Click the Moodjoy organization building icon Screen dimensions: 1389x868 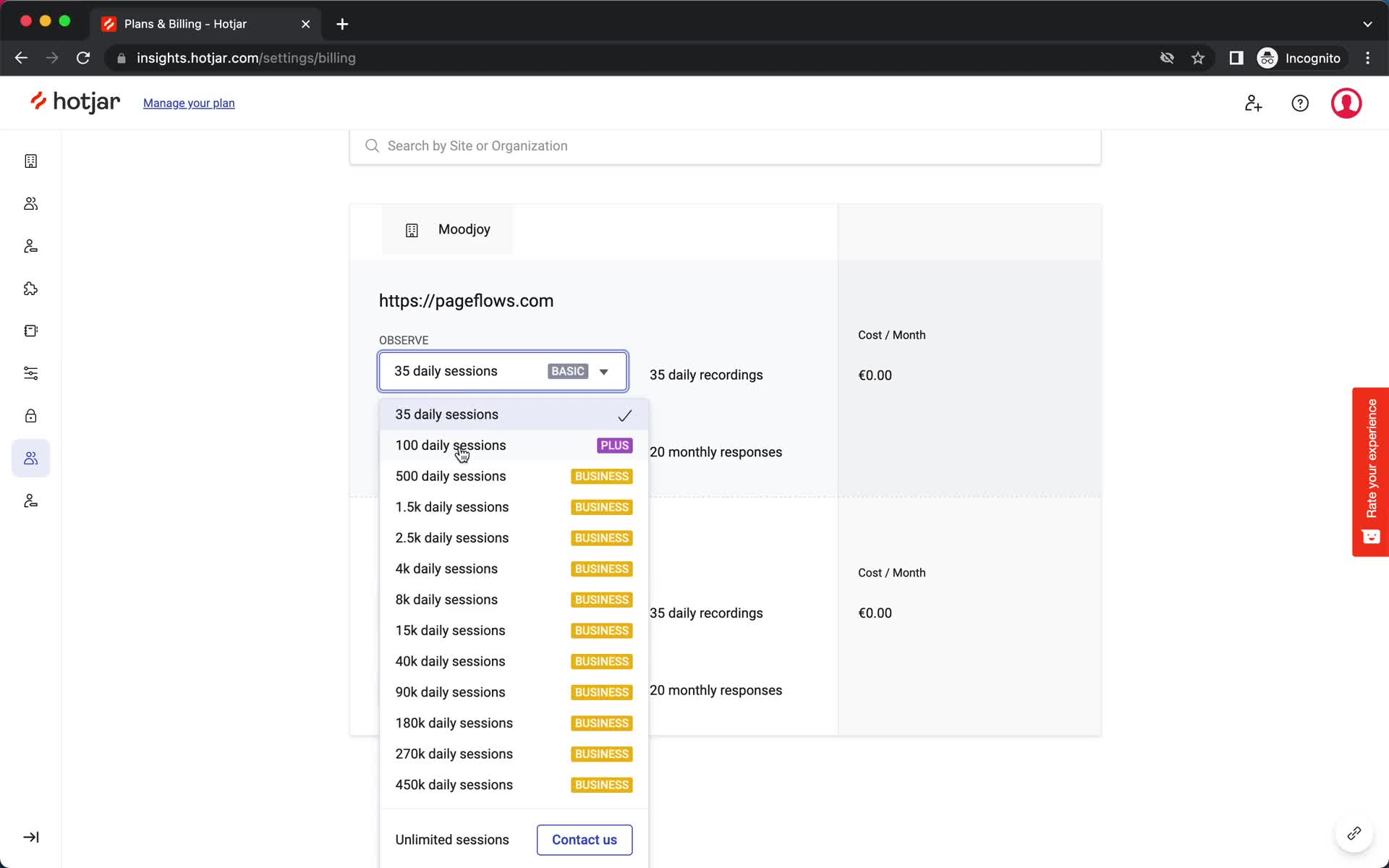(x=412, y=230)
